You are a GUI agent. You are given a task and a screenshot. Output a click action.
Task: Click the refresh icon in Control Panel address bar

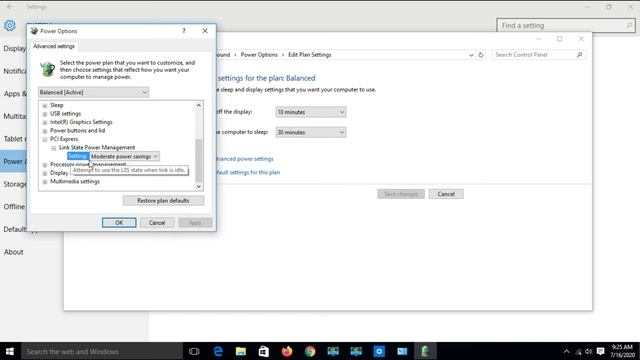point(481,55)
